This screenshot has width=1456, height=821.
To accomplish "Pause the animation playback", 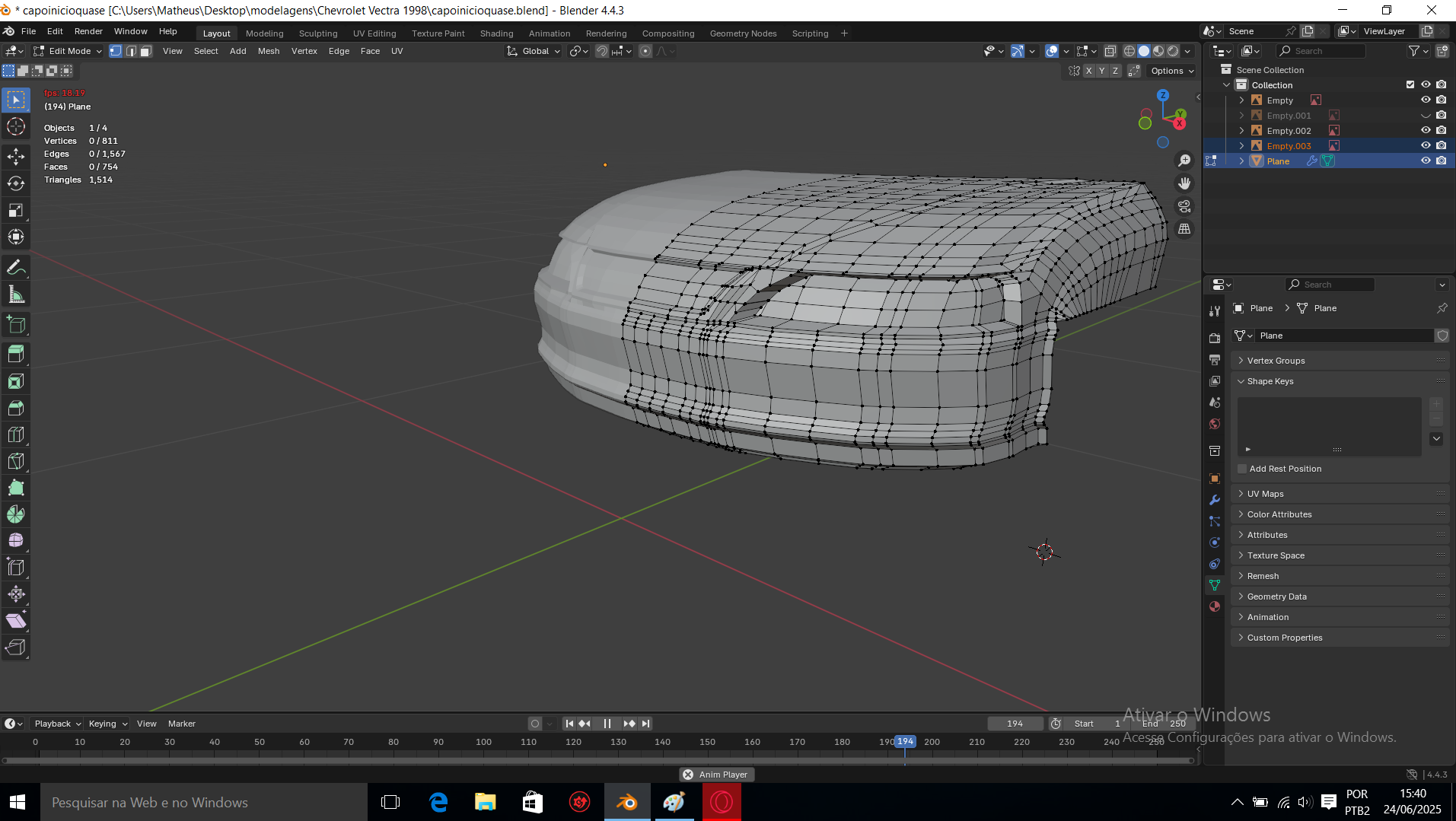I will click(x=607, y=724).
